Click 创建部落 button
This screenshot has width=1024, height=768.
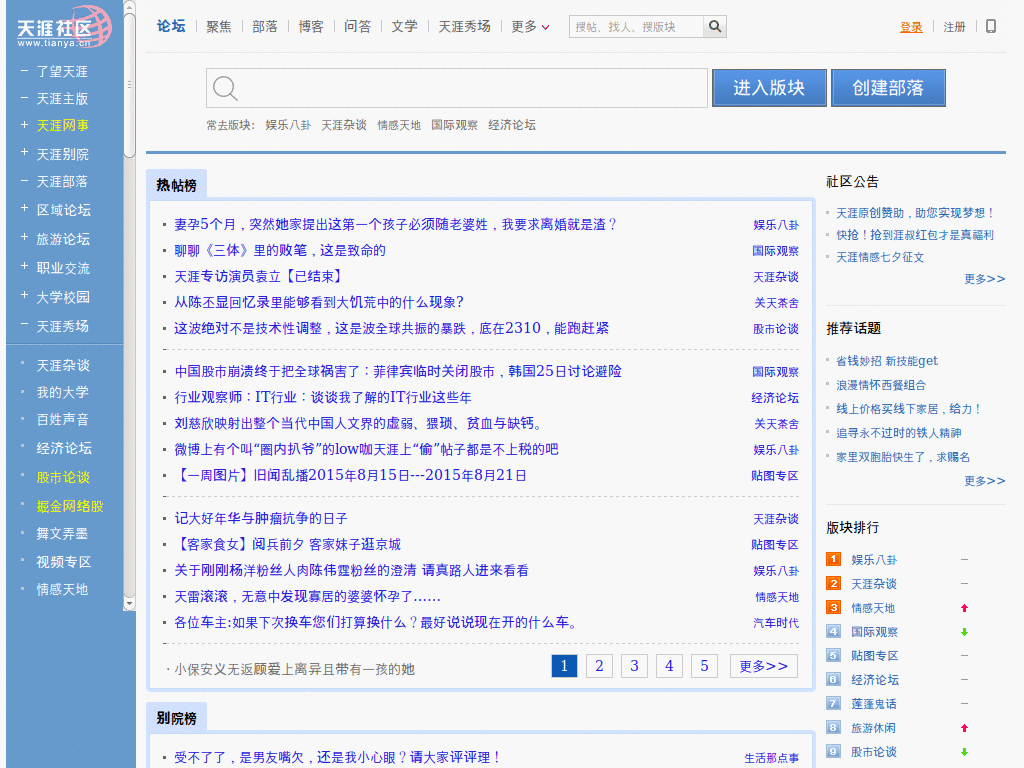click(x=888, y=88)
